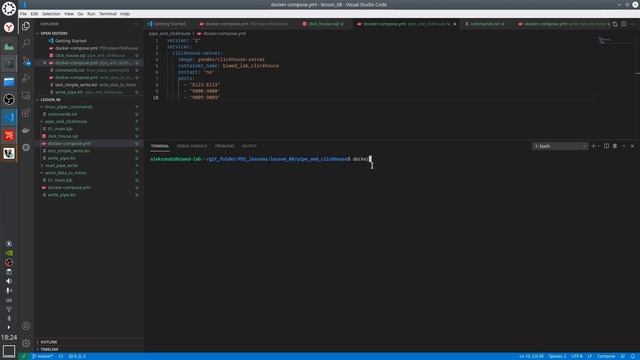Click the Compose language mode in status bar
640x360 pixels.
[x=606, y=356]
